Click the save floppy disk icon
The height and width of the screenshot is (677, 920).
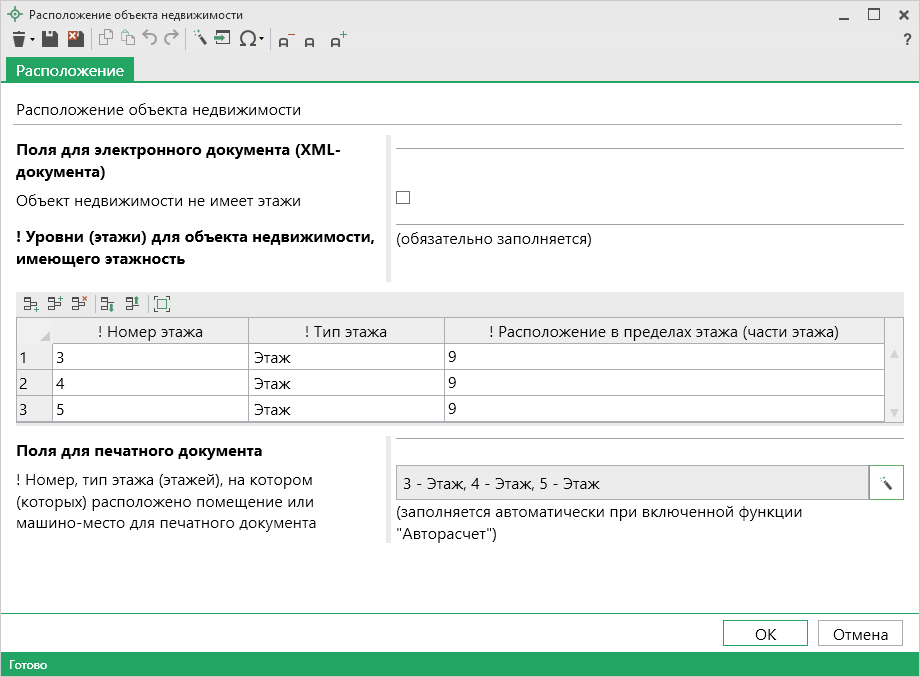[x=50, y=39]
